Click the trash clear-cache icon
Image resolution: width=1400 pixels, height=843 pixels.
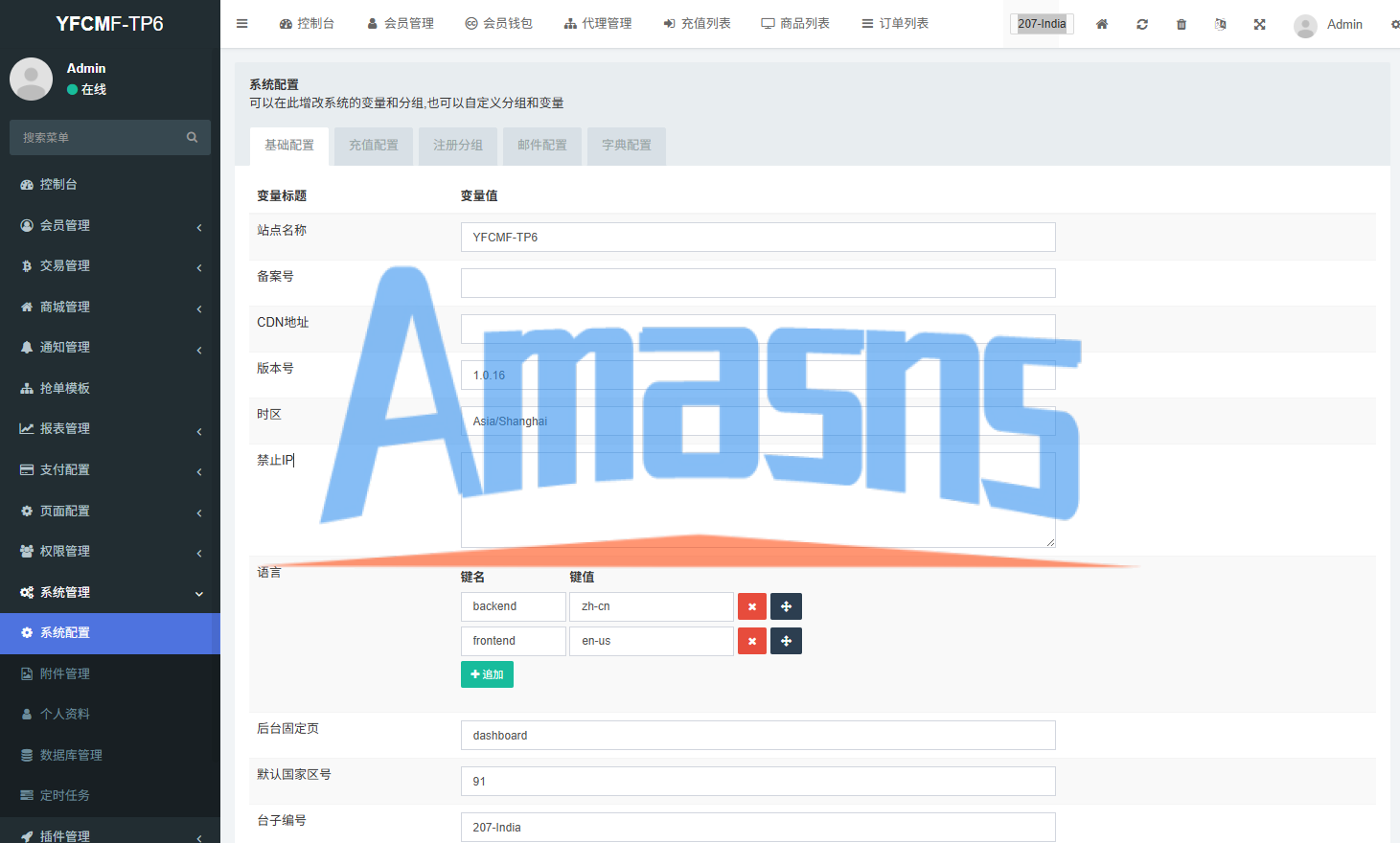pos(1182,24)
